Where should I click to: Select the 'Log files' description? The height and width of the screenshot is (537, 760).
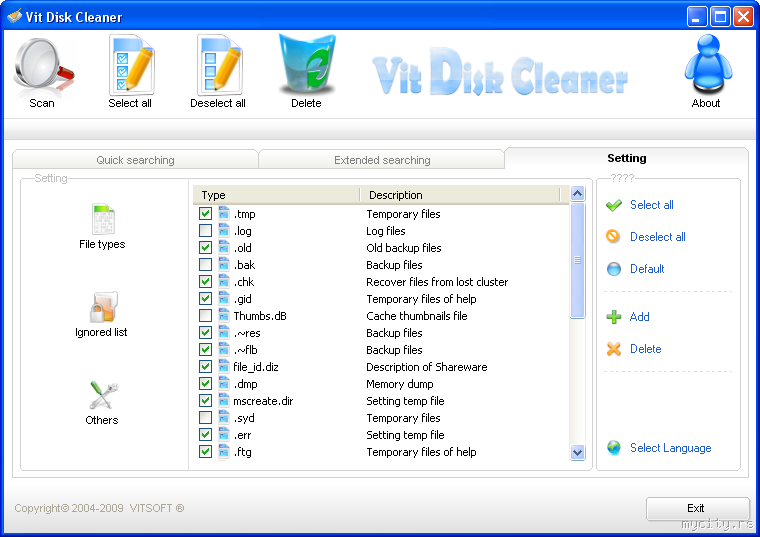point(385,231)
